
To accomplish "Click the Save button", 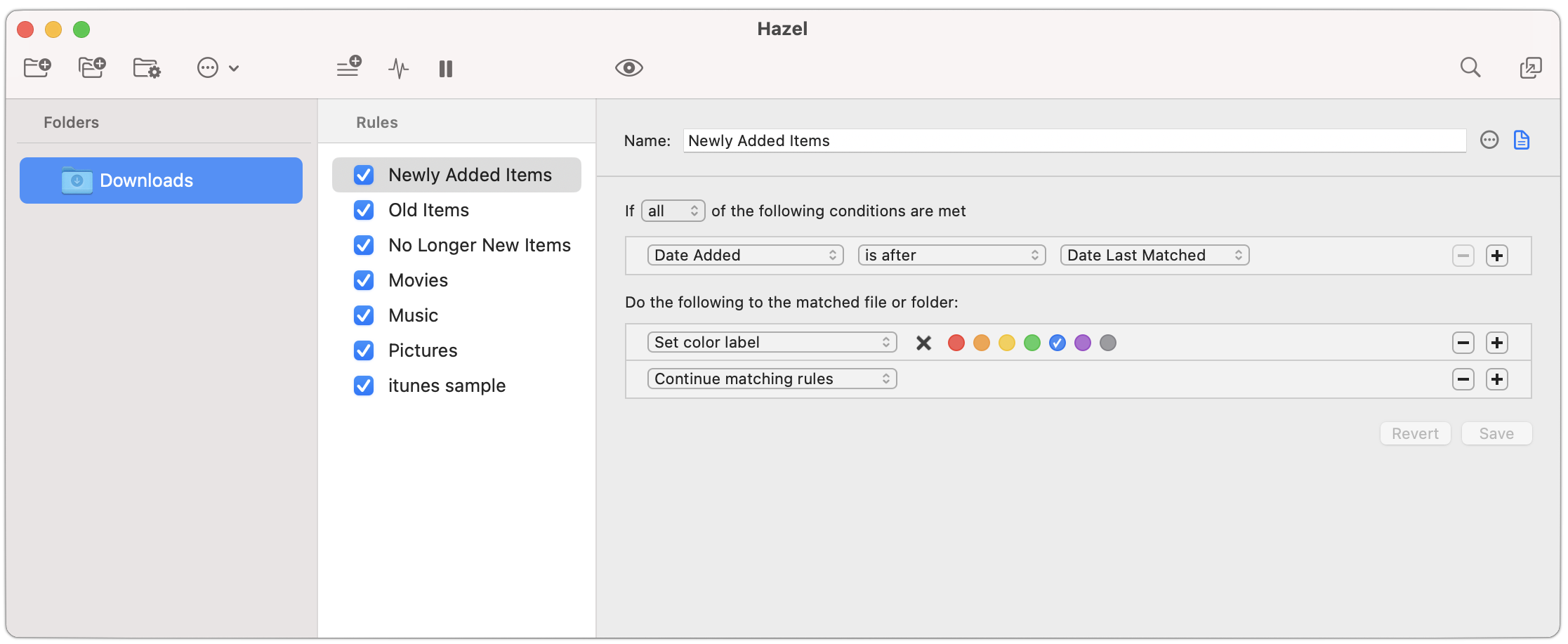I will click(x=1496, y=433).
